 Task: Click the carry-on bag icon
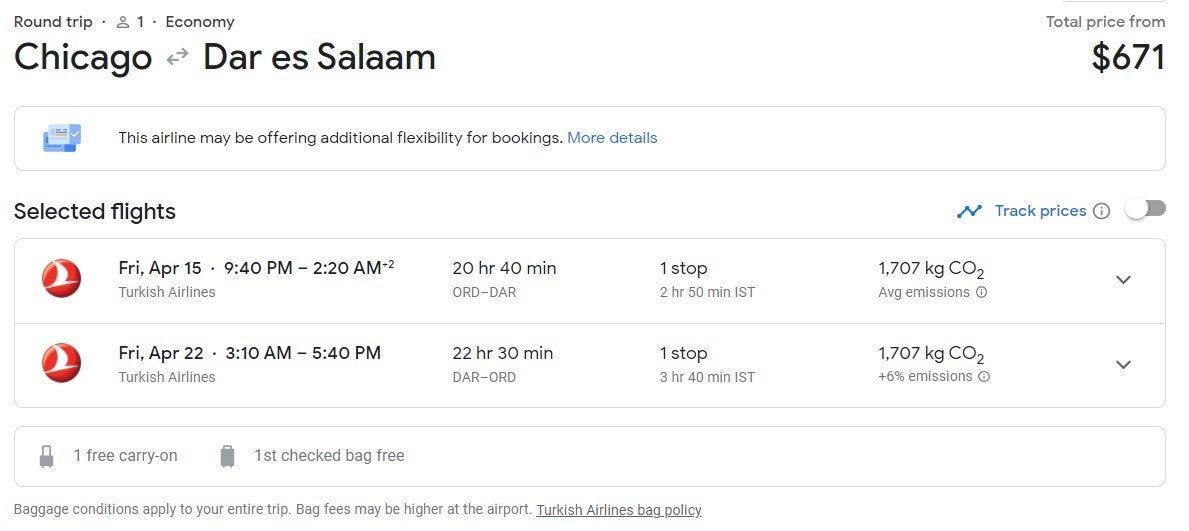(x=46, y=456)
